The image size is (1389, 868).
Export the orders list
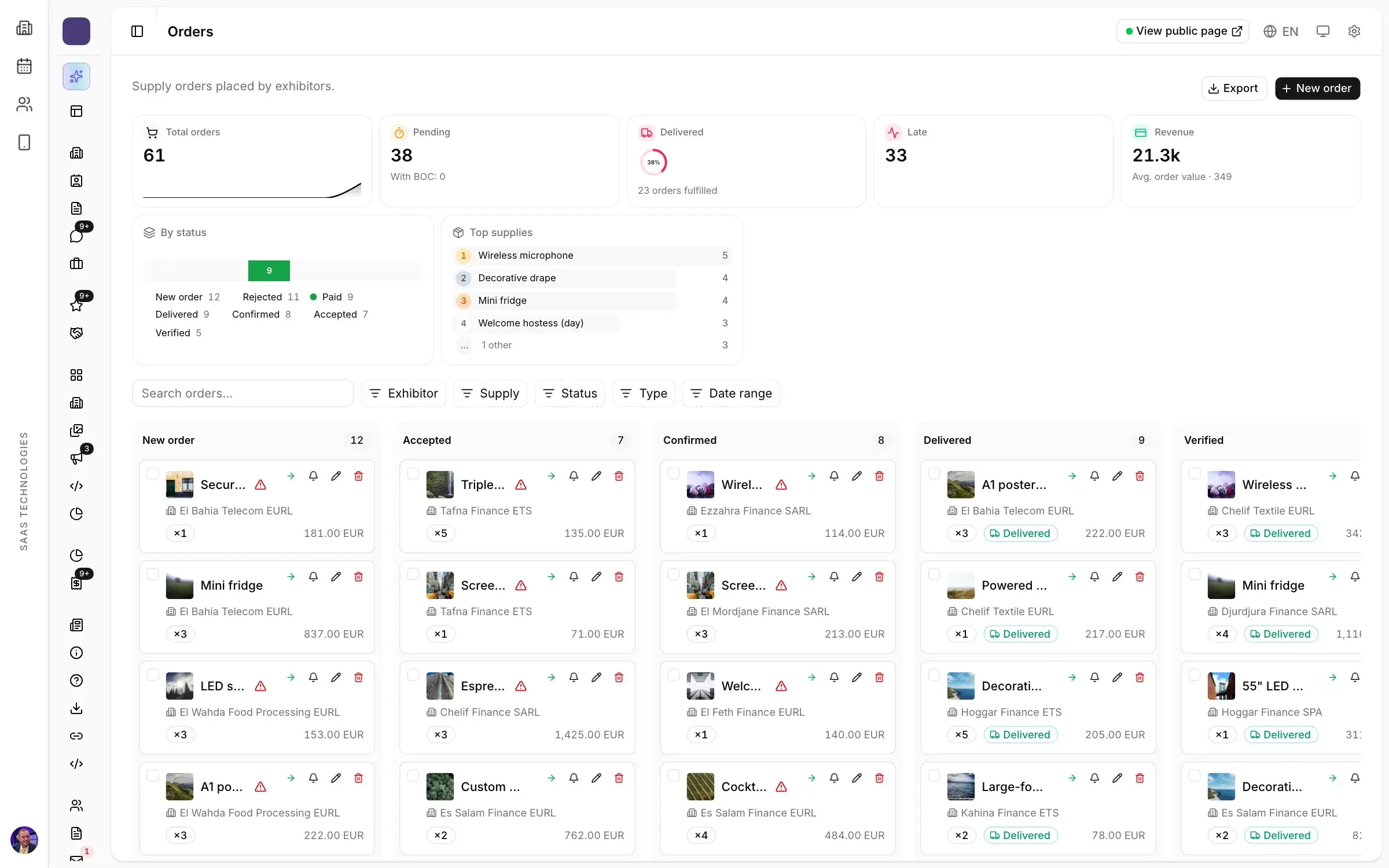point(1234,89)
